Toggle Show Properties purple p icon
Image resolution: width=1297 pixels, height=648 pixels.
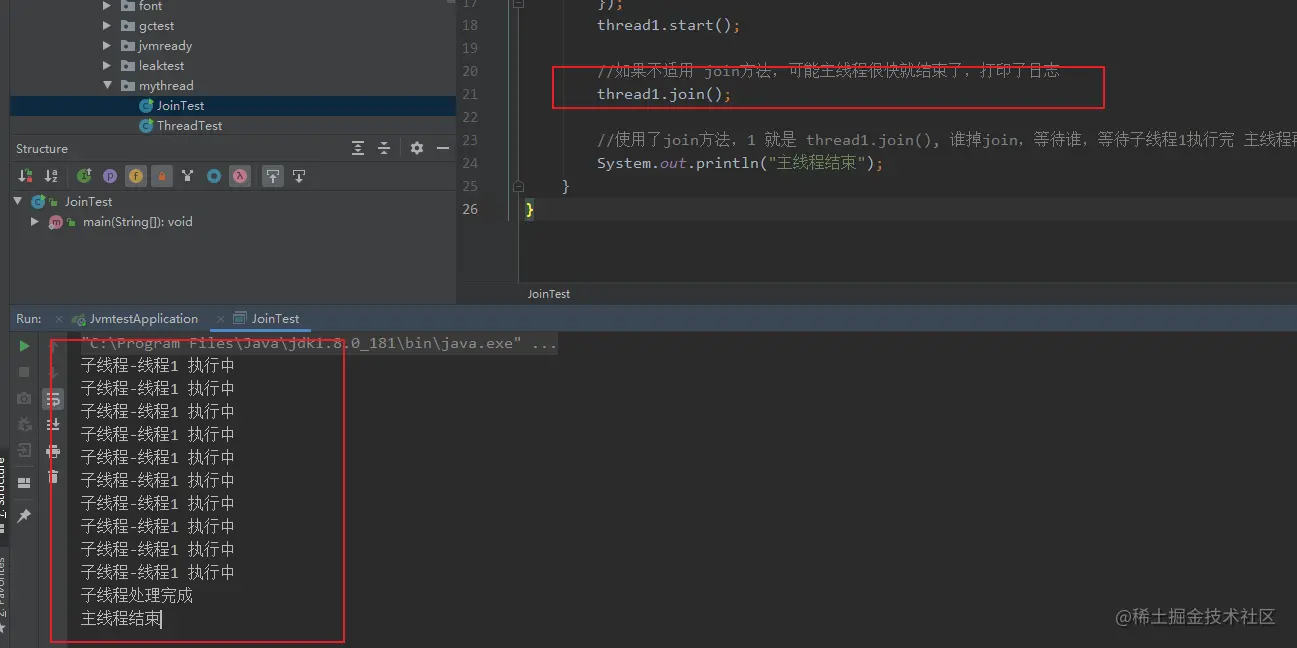pos(110,176)
